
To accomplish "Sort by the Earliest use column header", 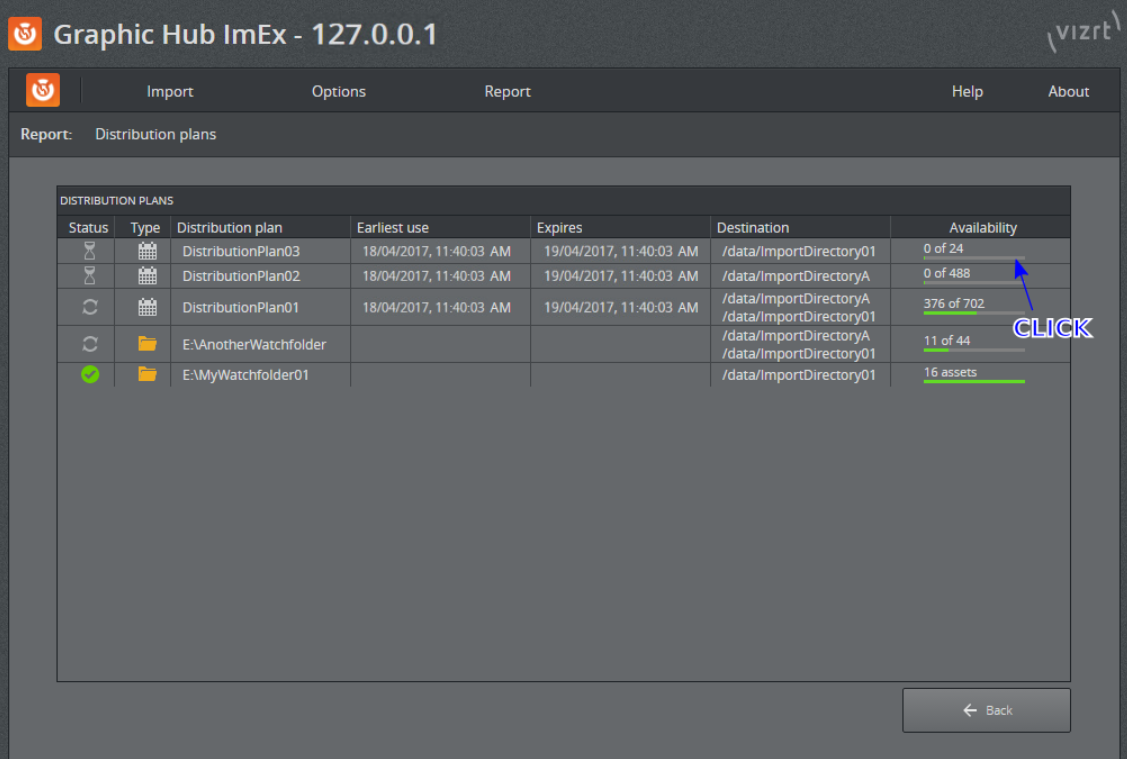I will pos(392,227).
